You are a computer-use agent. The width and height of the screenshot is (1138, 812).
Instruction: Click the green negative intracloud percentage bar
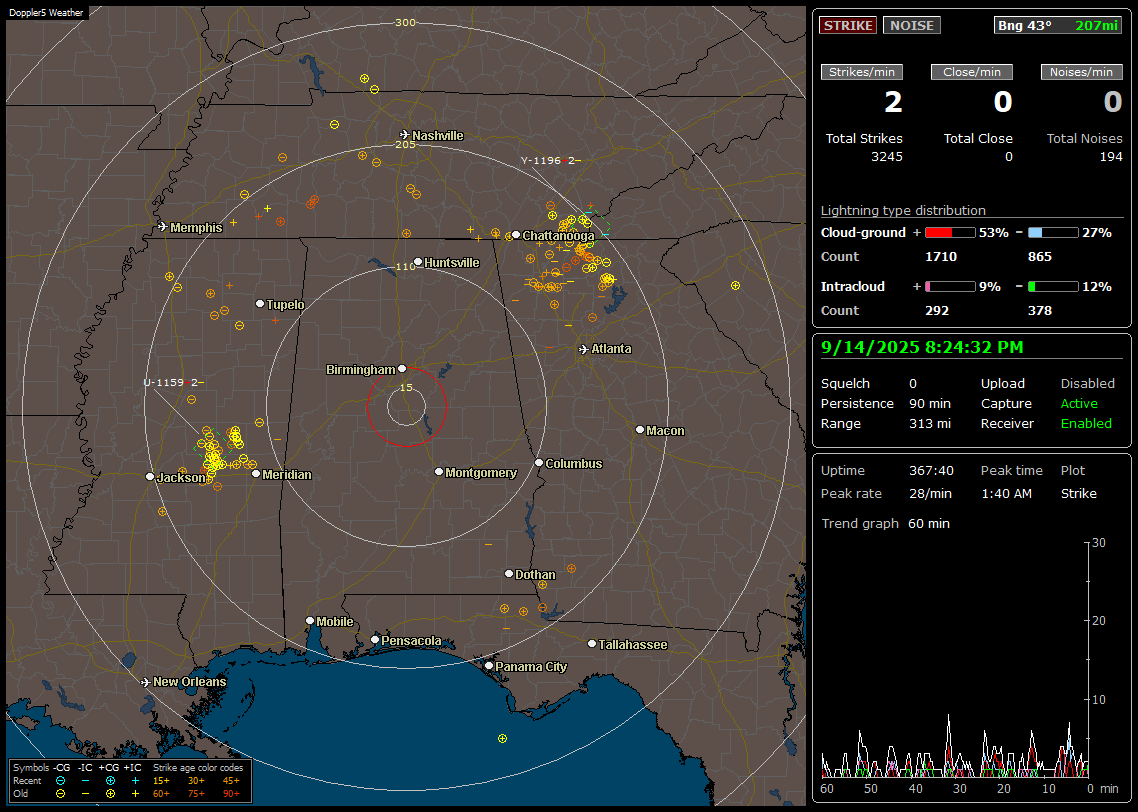tap(1053, 287)
